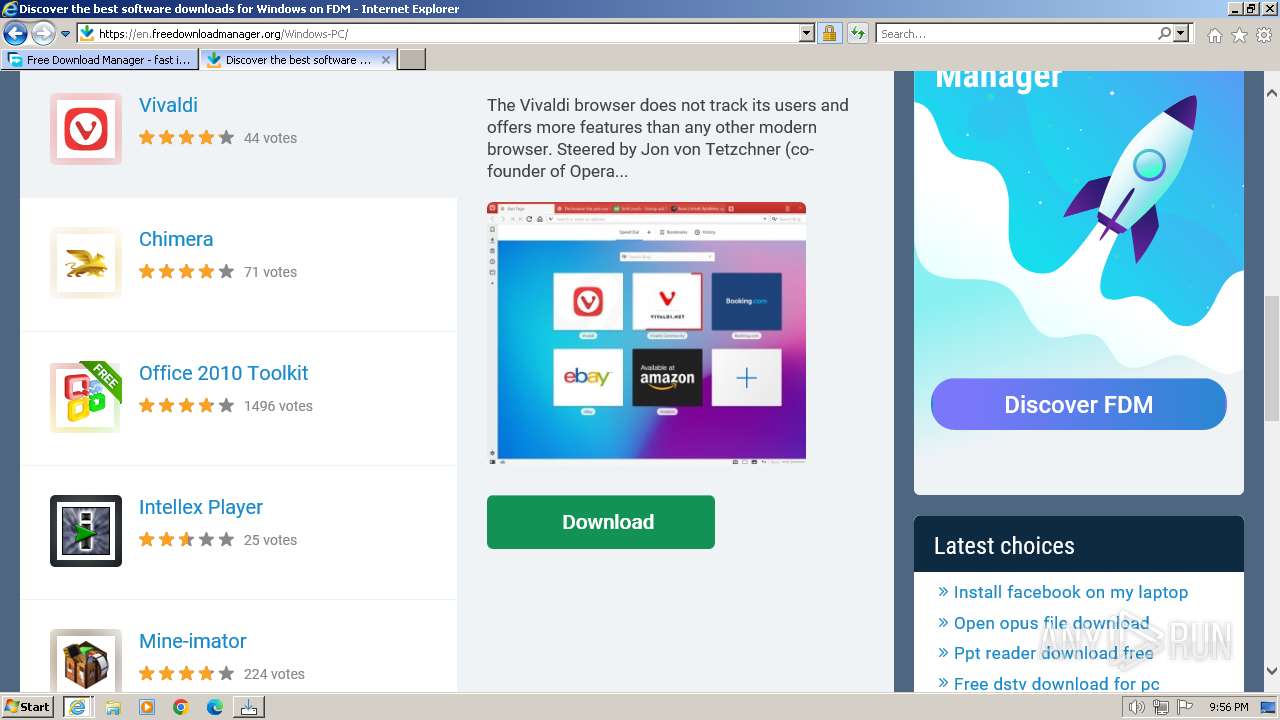Open the Mine-imator link
This screenshot has width=1280, height=720.
pos(193,641)
